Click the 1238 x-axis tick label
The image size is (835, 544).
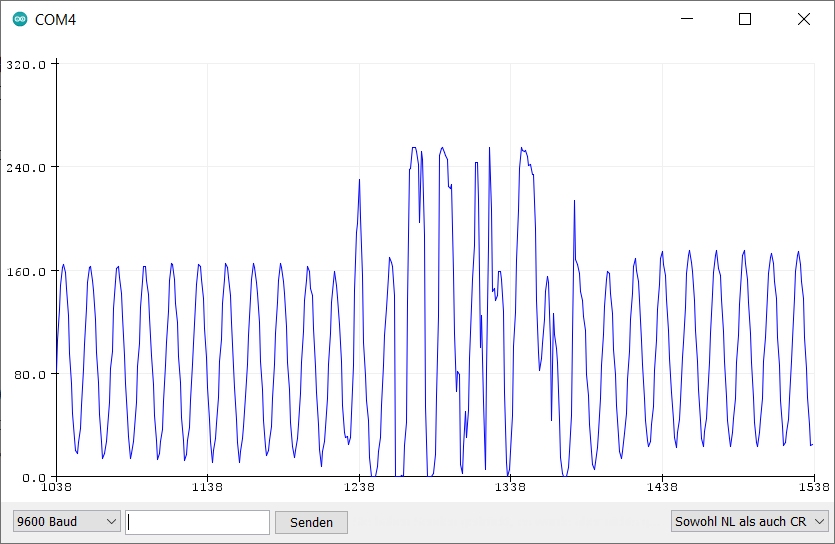pos(359,489)
